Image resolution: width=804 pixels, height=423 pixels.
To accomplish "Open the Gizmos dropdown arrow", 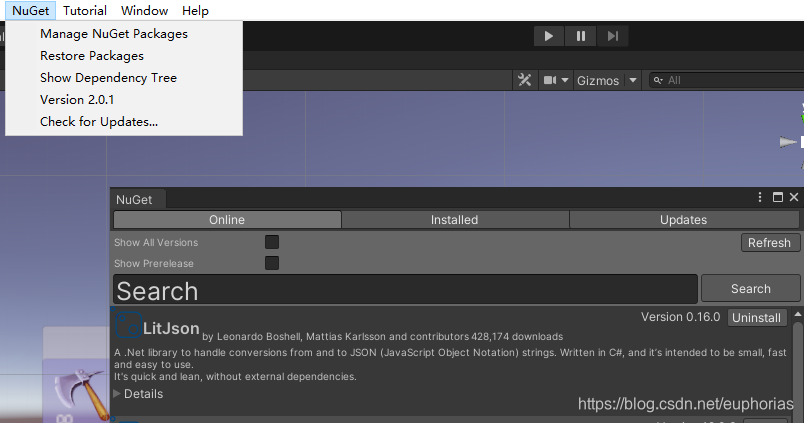I will pyautogui.click(x=633, y=80).
